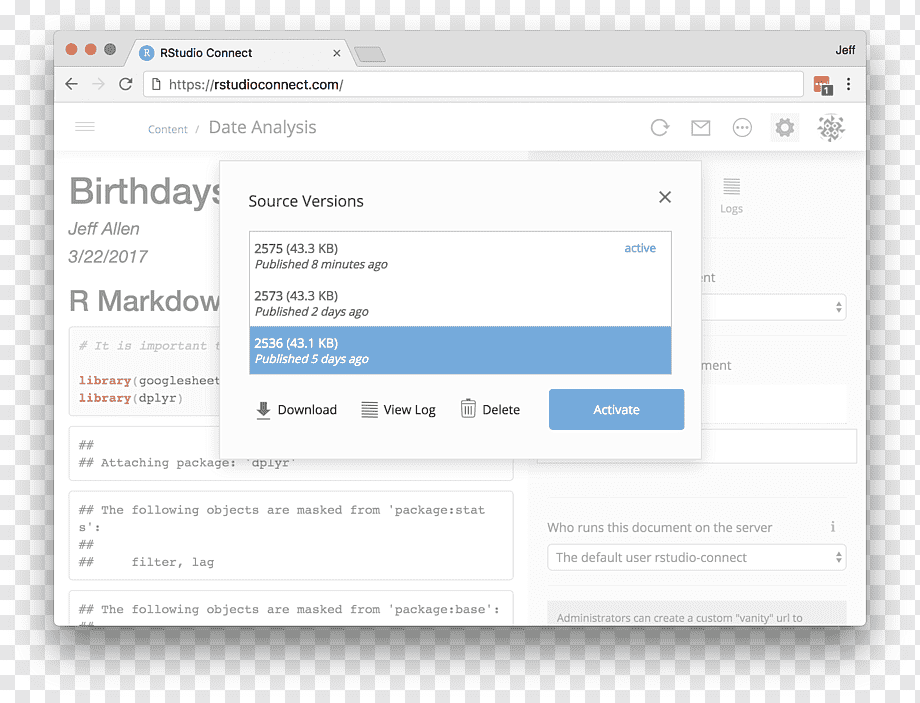Viewport: 920px width, 703px height.
Task: Download the selected source version
Action: coord(297,410)
